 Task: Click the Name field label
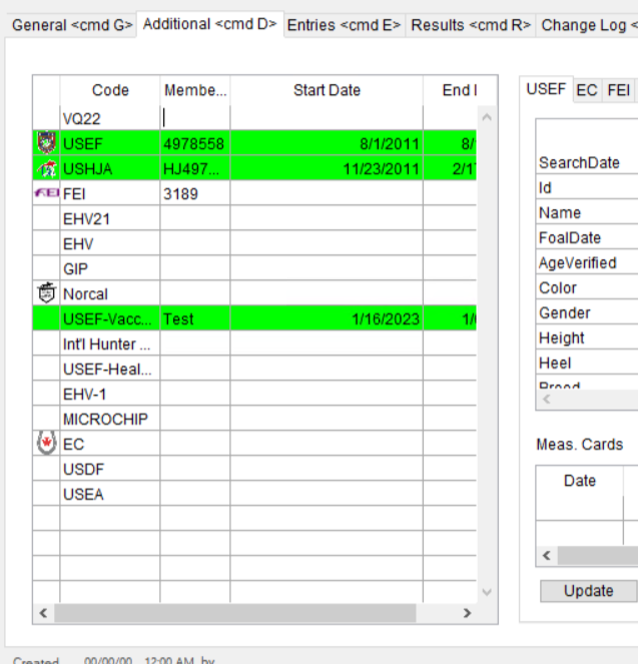point(560,213)
